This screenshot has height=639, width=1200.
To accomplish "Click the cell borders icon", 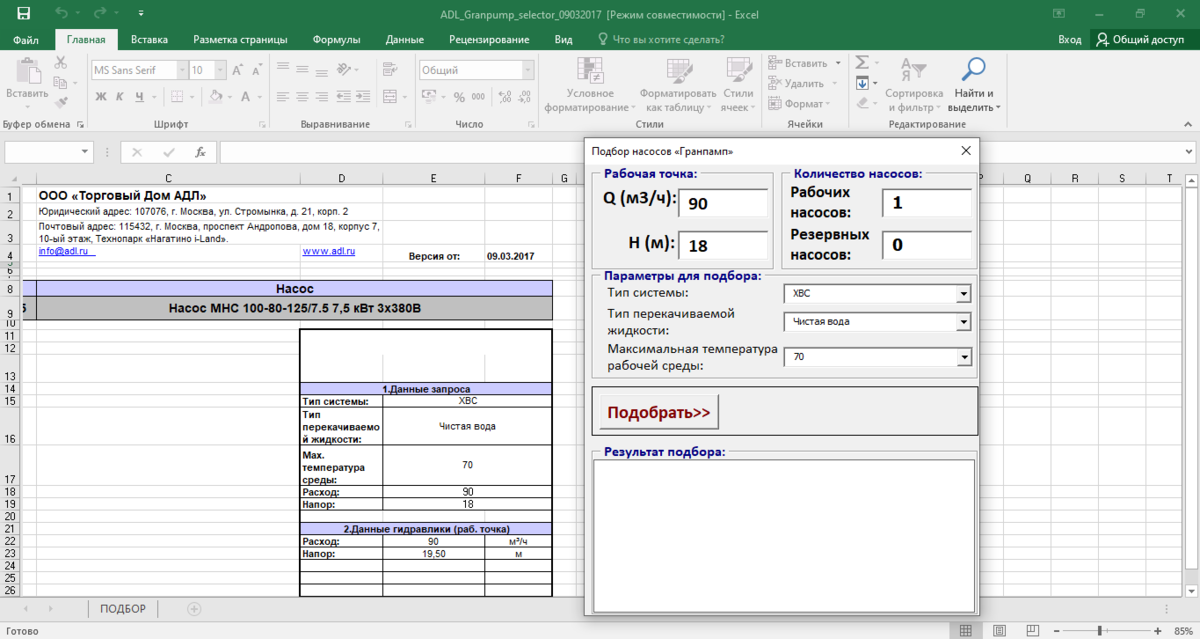I will (177, 97).
